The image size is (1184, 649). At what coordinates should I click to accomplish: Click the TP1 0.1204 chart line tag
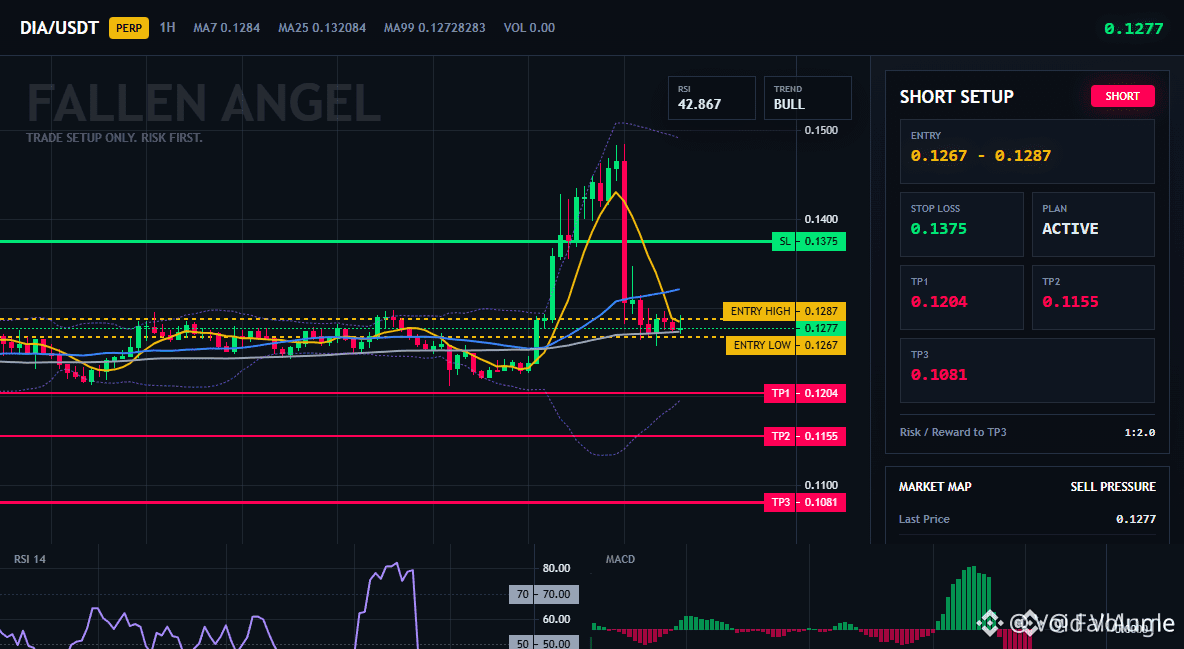(804, 394)
